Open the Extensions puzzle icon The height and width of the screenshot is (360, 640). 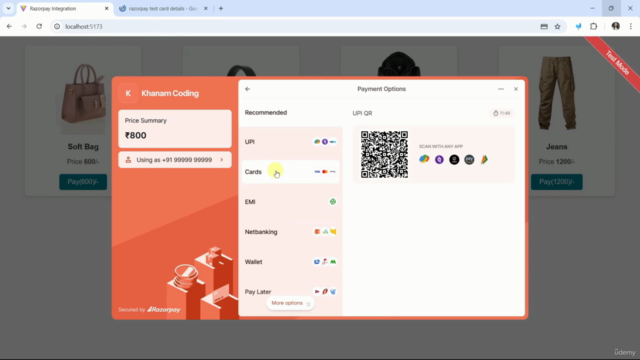(x=593, y=27)
